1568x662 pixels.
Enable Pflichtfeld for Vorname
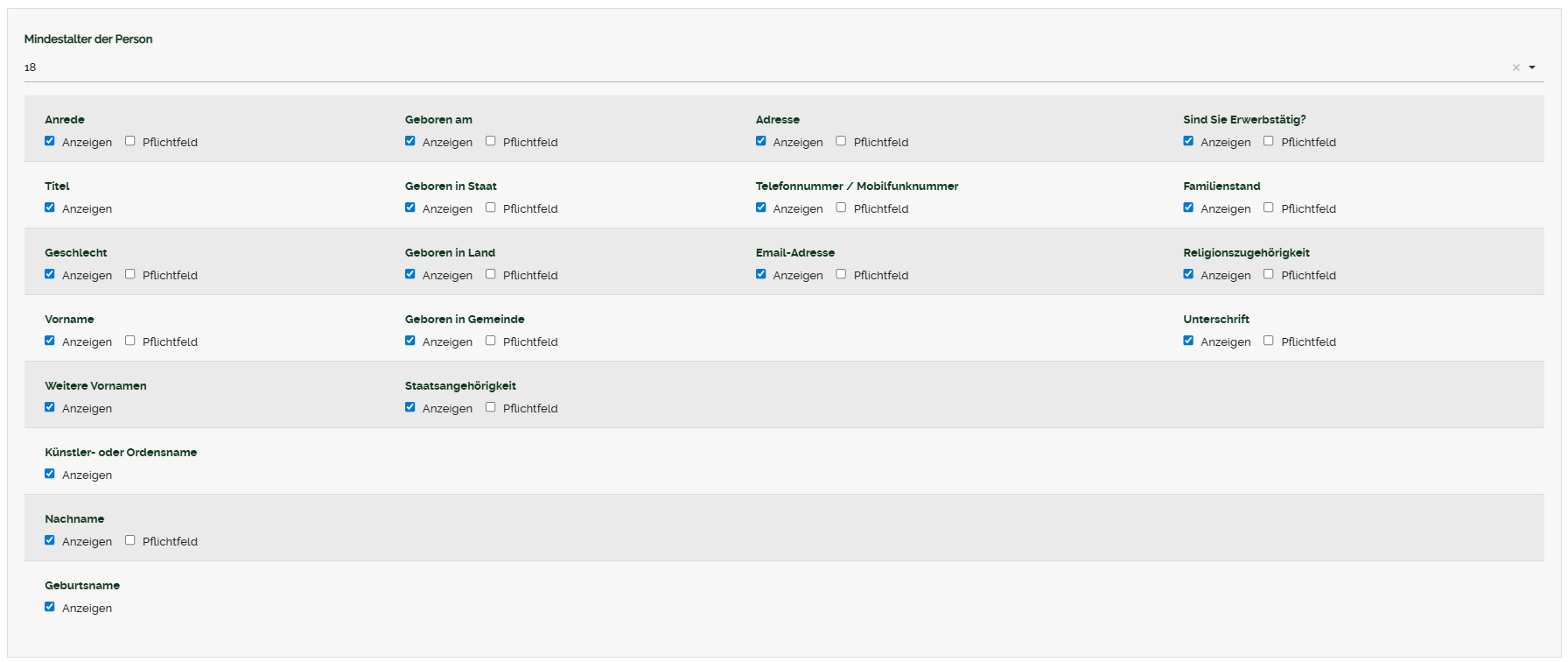[x=130, y=341]
